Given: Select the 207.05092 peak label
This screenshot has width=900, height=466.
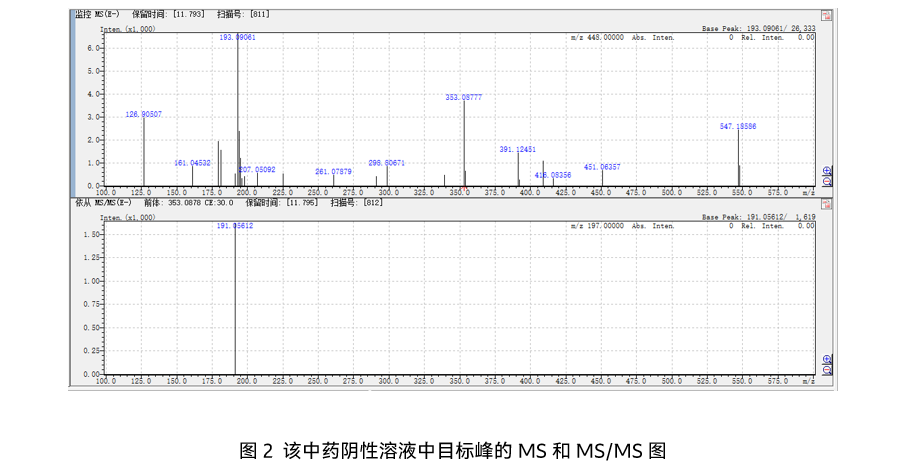Looking at the screenshot, I should point(257,169).
